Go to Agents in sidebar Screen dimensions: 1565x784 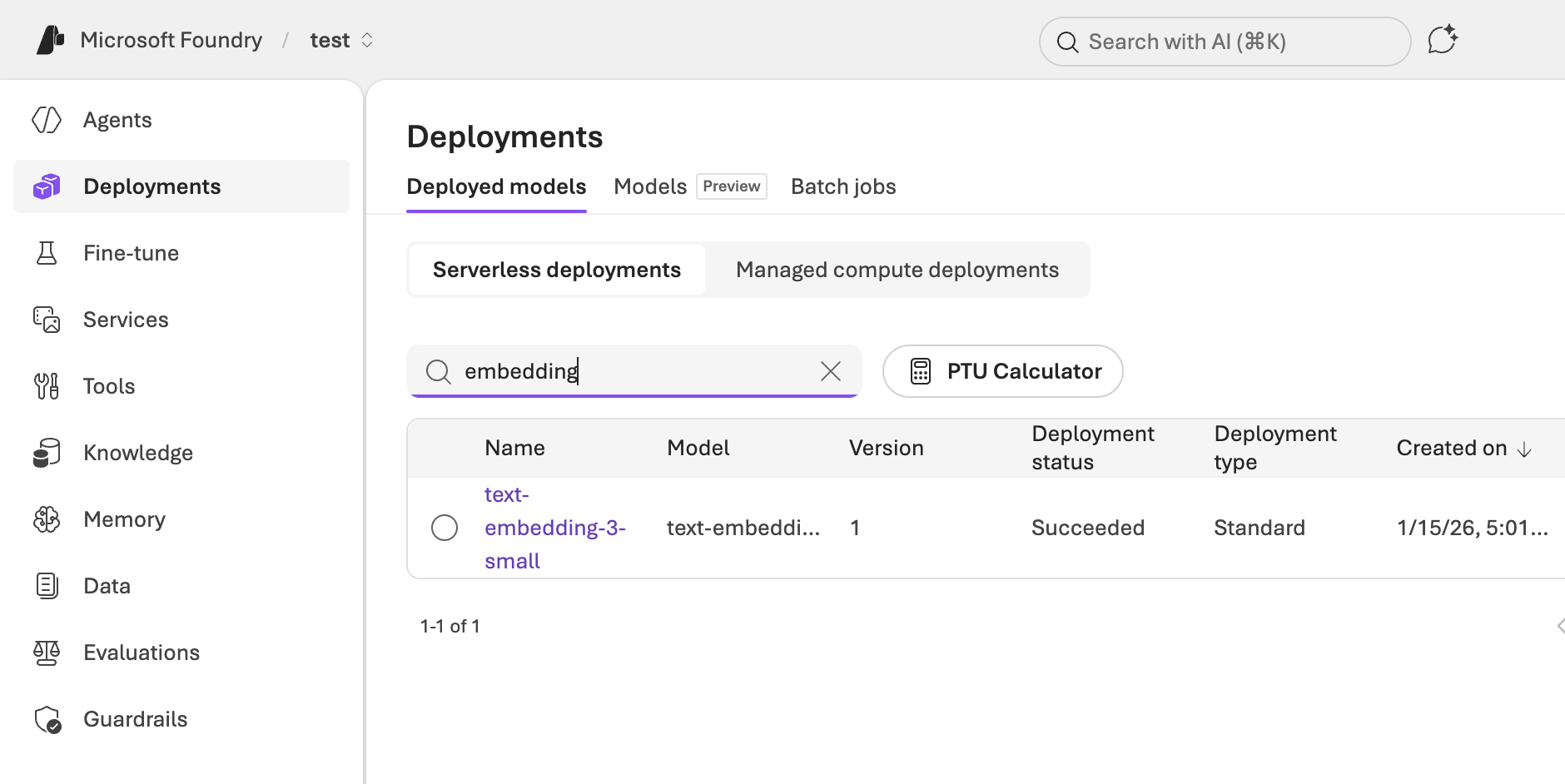click(181, 120)
